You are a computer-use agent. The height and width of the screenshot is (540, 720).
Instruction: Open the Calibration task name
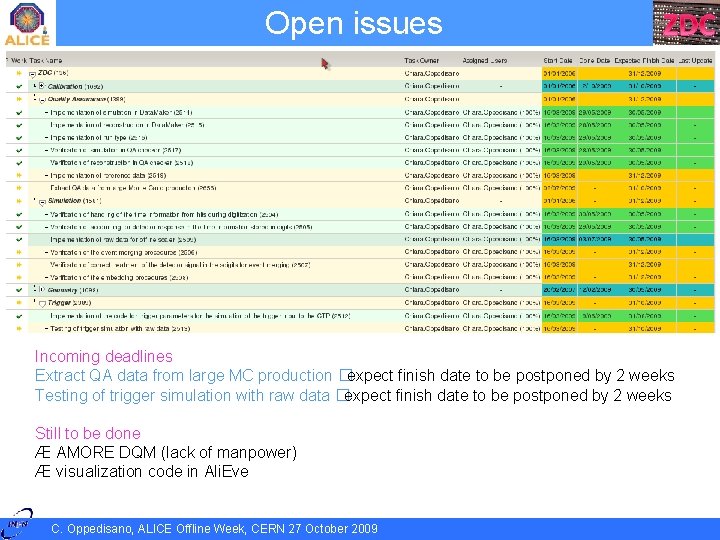coord(75,86)
